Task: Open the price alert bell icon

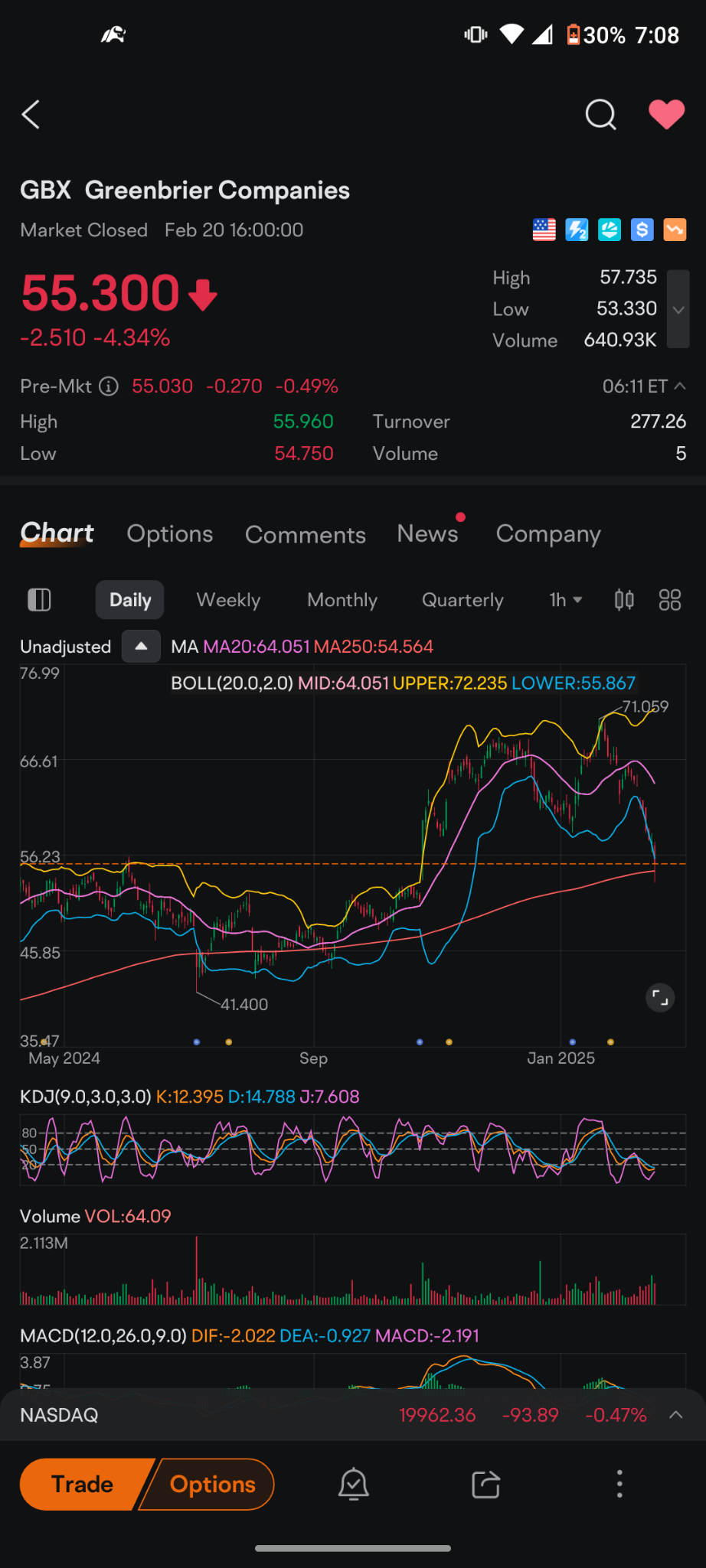Action: pyautogui.click(x=354, y=1484)
